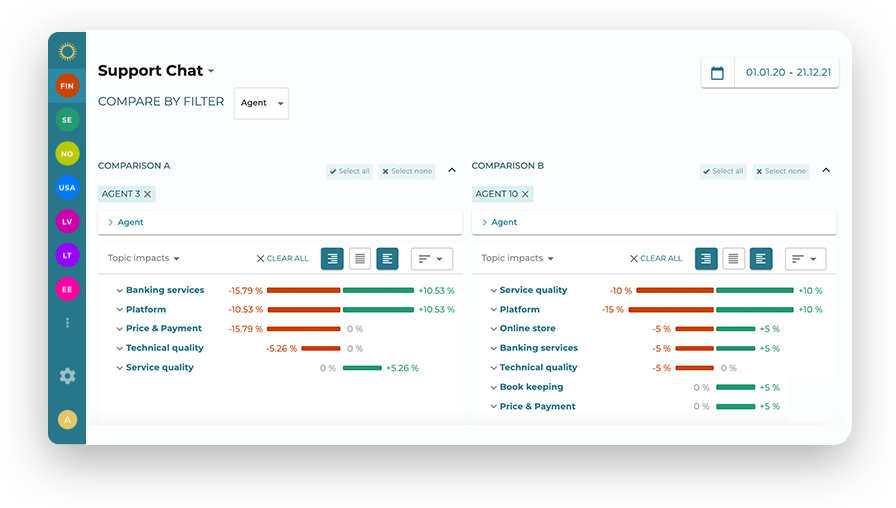
Task: Switch to the USA country workspace
Action: pos(67,187)
